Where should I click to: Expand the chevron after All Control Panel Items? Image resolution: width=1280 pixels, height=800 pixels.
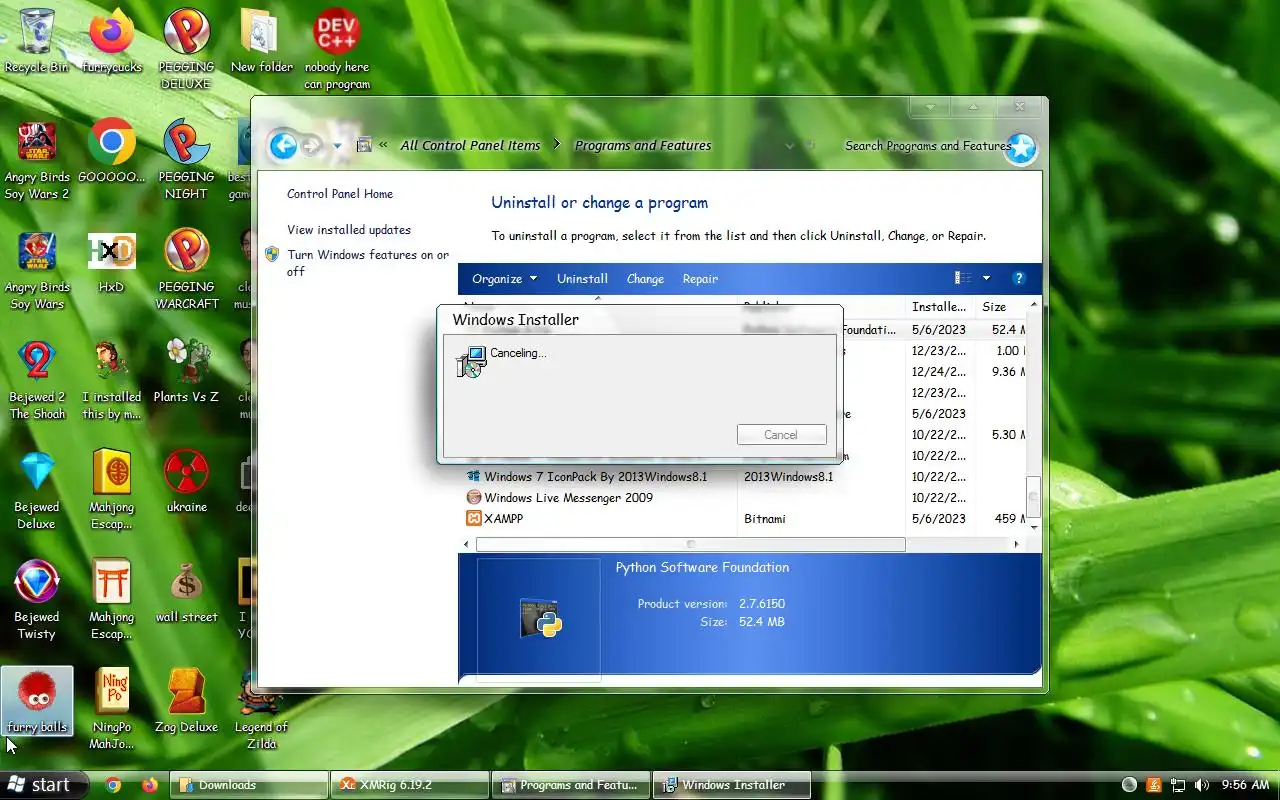557,146
